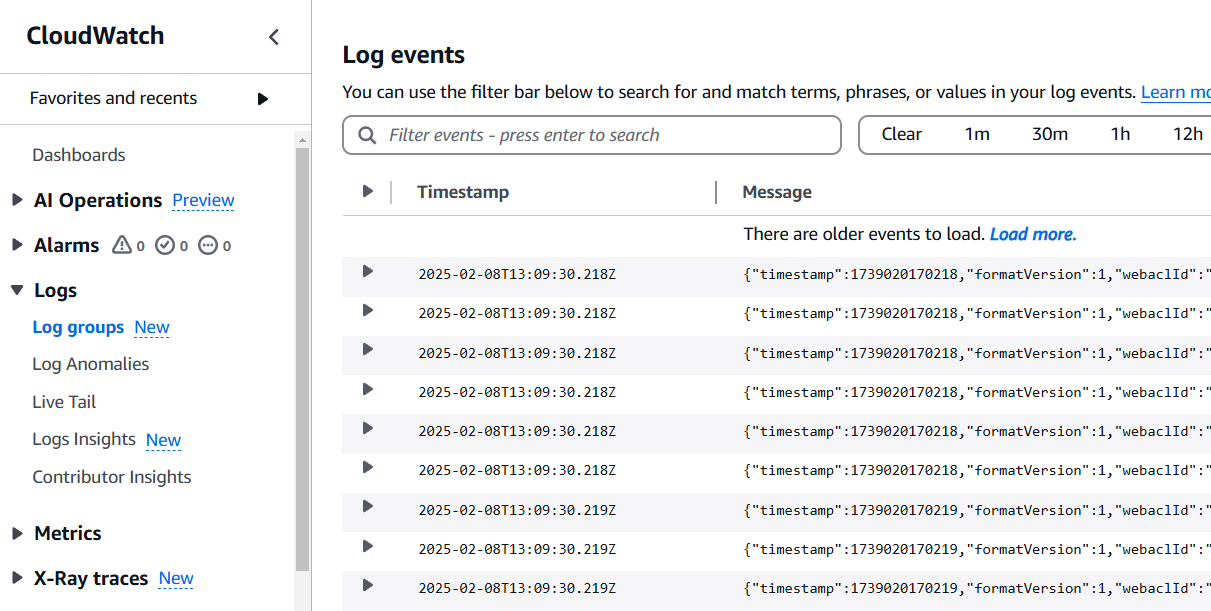Screen dimensions: 1211x611
Task: Click the in-alarm triangle warning icon
Action: (122, 245)
